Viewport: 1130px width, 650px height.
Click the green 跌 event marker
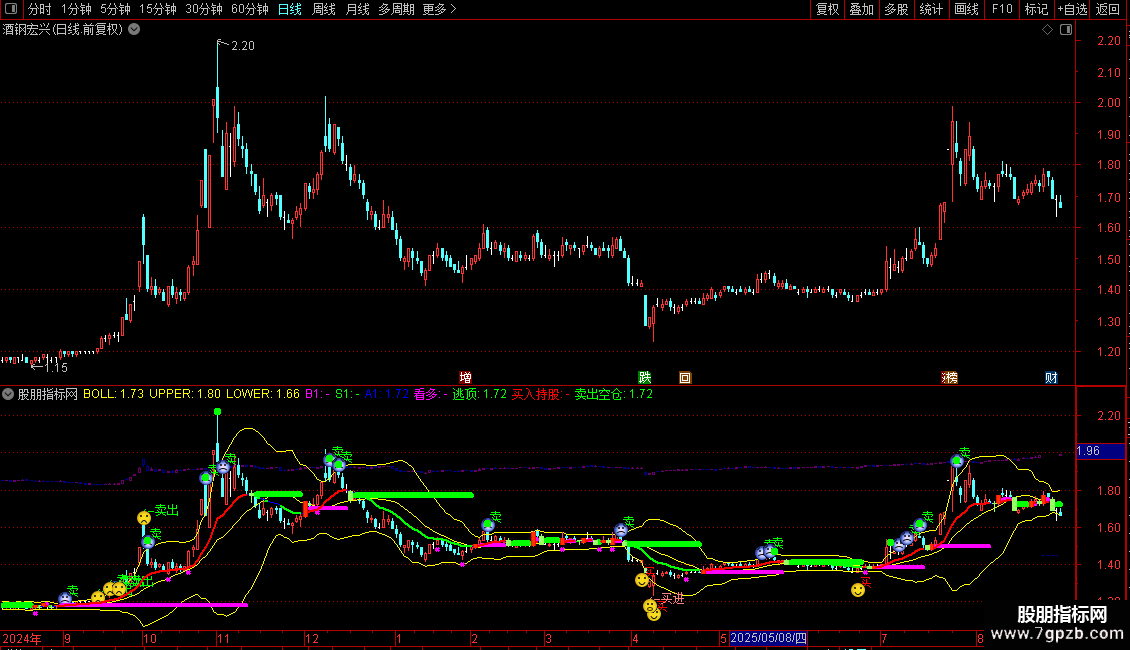coord(645,378)
